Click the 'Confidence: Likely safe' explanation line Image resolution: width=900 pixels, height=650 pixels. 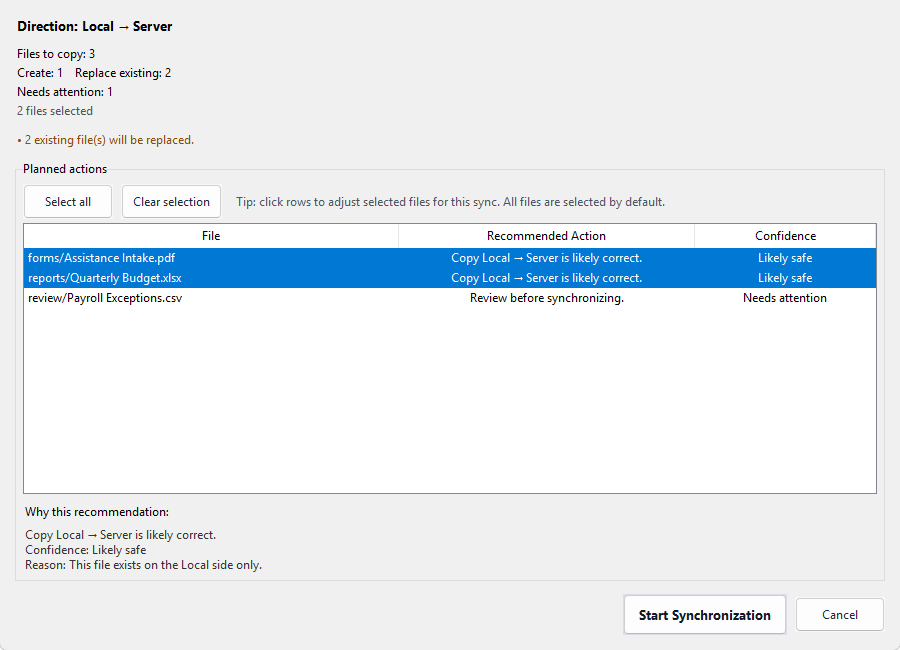(86, 550)
